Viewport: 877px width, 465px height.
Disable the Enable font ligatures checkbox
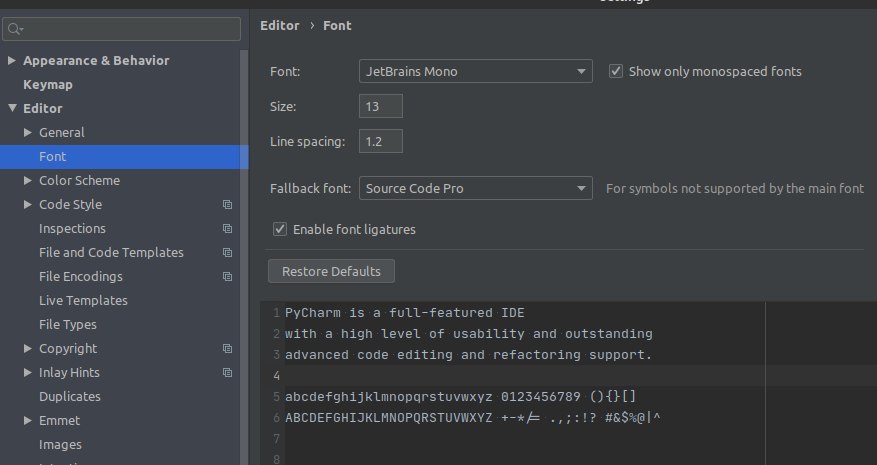point(280,229)
